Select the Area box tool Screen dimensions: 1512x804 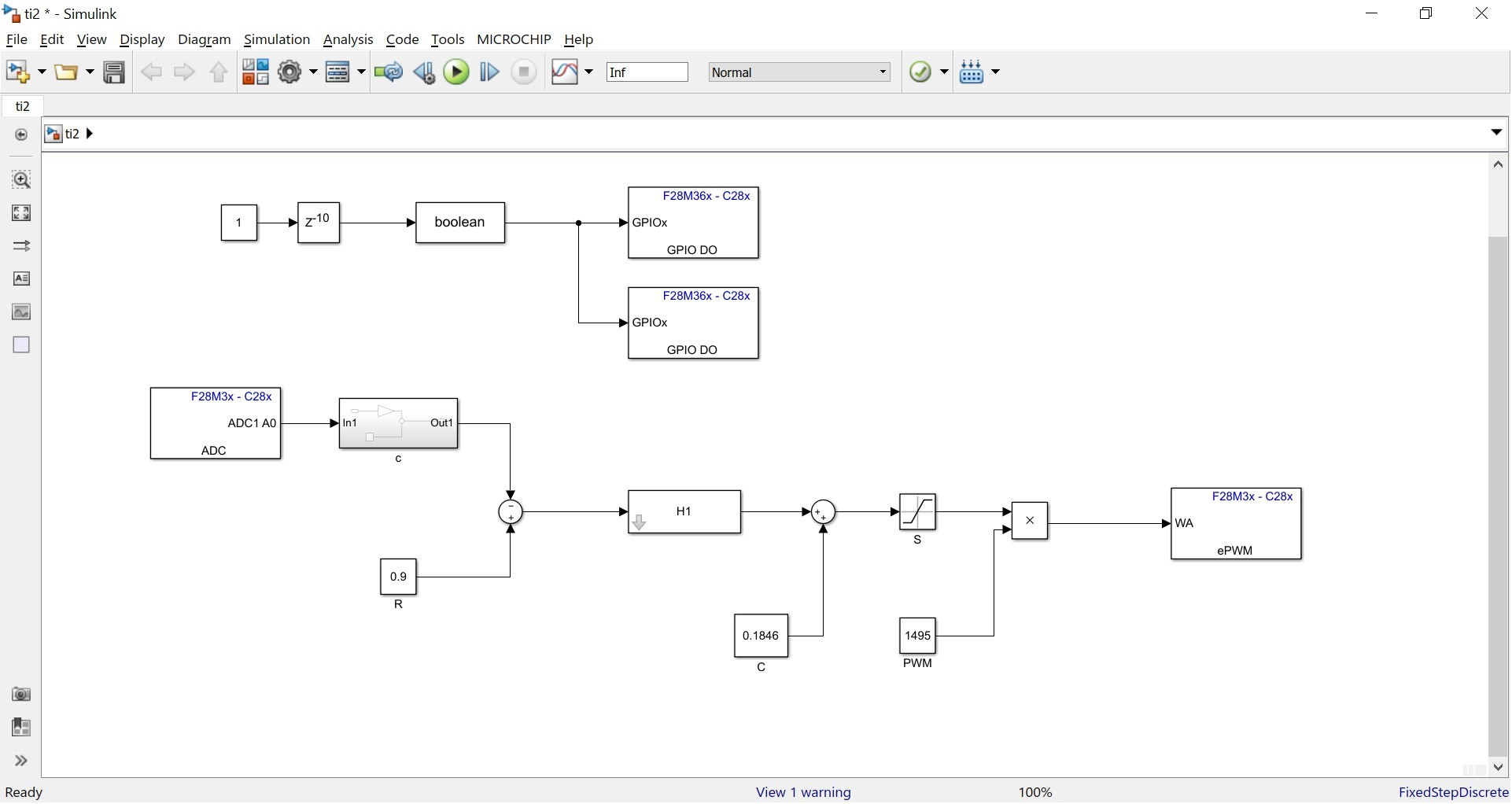click(x=22, y=345)
